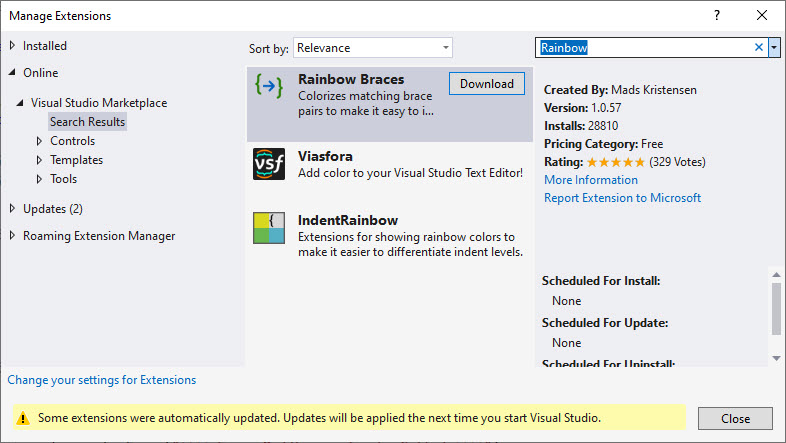Click the (329 Votes) text
Image resolution: width=786 pixels, height=443 pixels.
pos(677,162)
